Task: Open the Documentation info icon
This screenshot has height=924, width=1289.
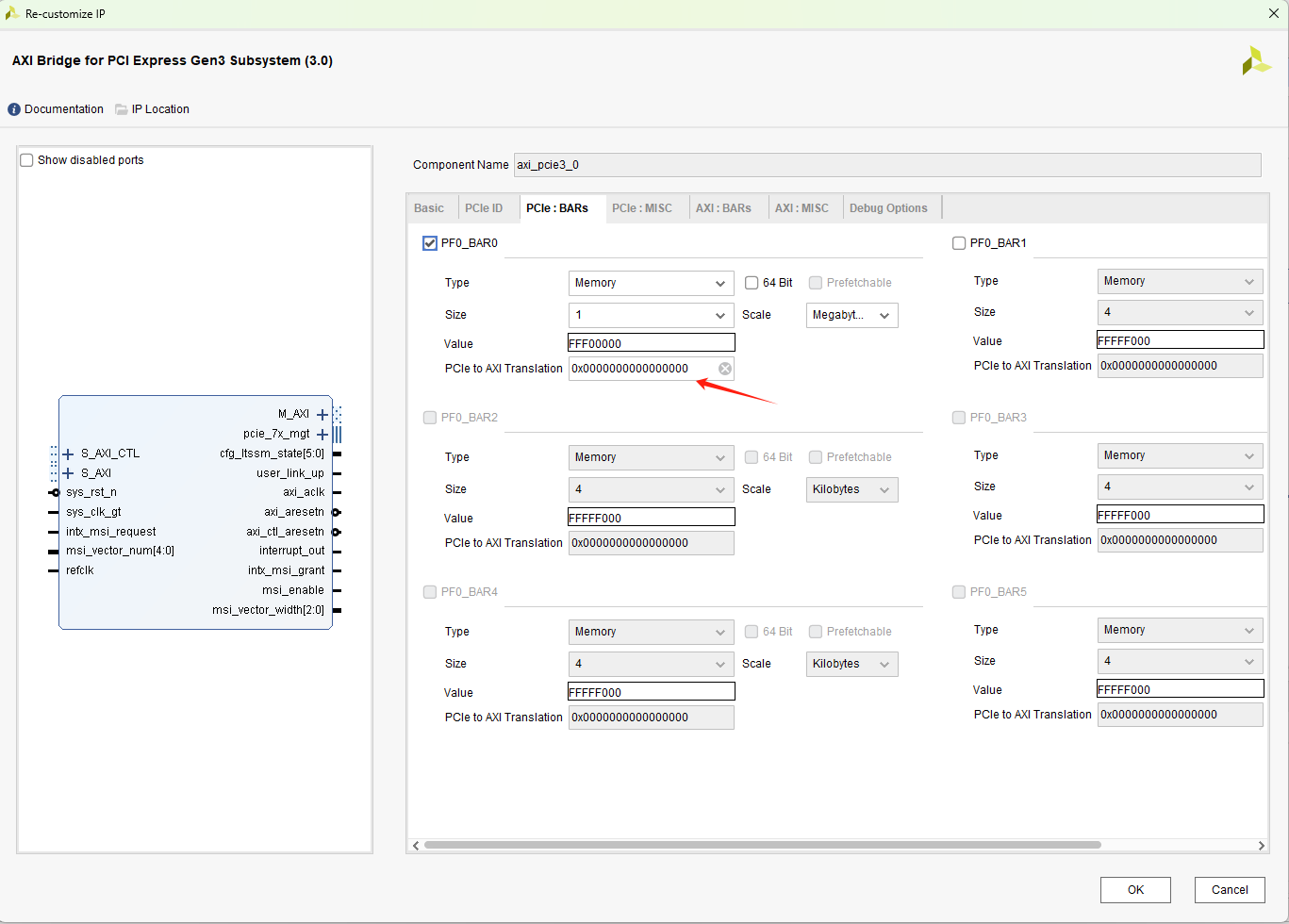Action: tap(14, 109)
